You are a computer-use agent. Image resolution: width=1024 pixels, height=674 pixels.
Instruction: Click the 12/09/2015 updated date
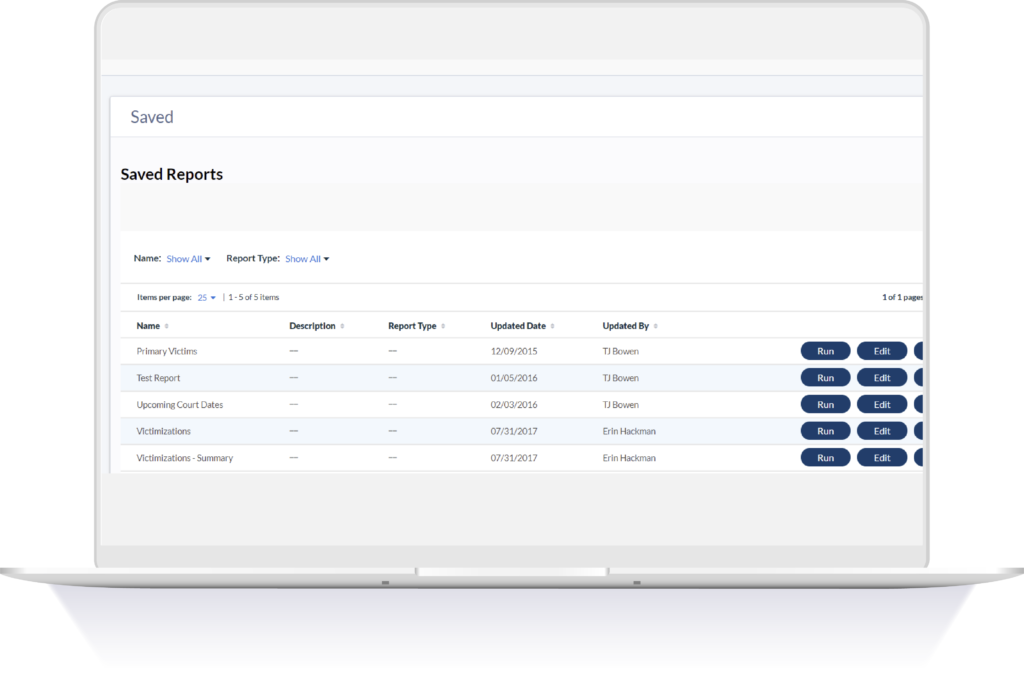(x=514, y=351)
